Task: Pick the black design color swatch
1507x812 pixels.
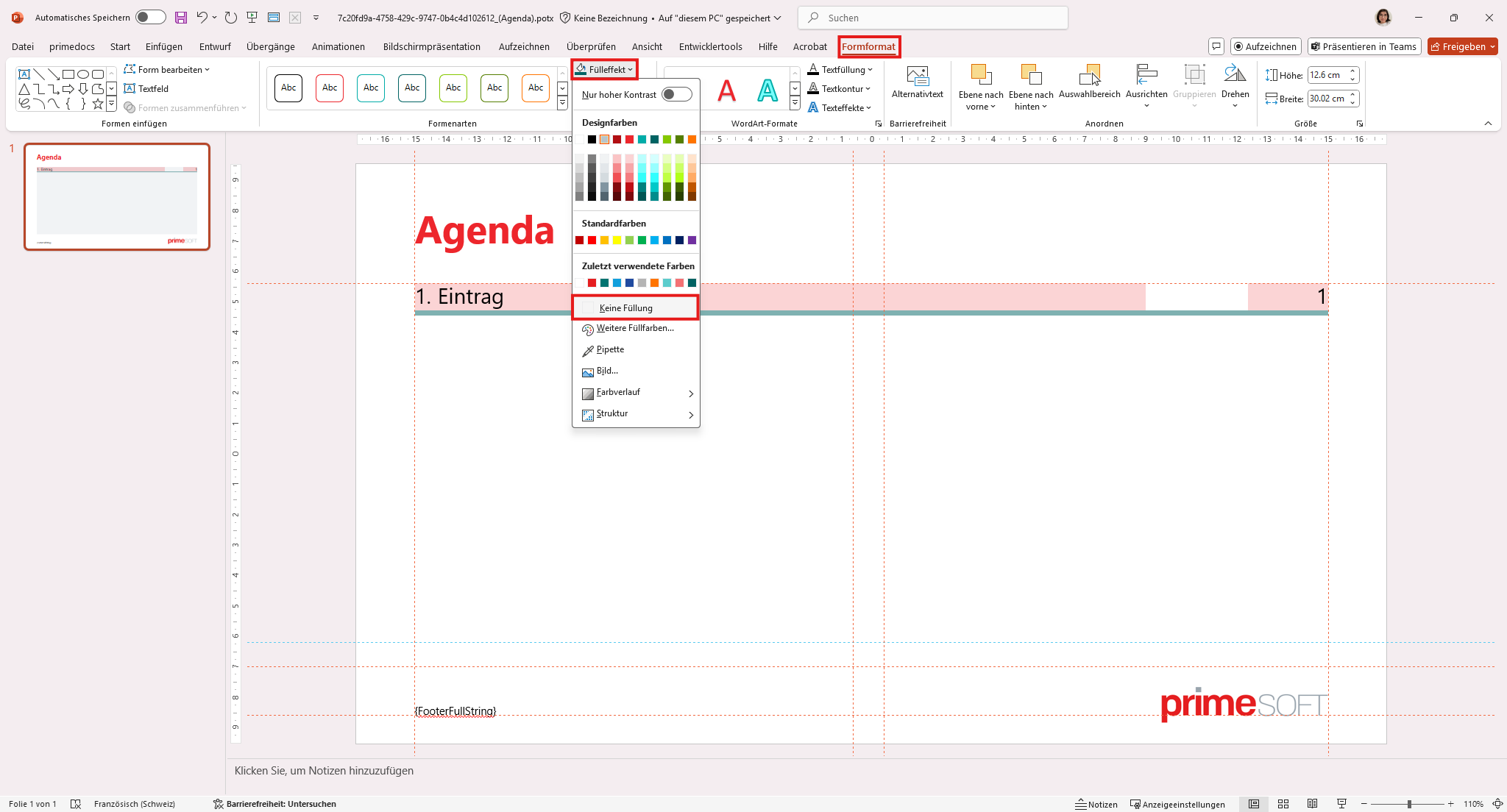Action: pyautogui.click(x=592, y=140)
